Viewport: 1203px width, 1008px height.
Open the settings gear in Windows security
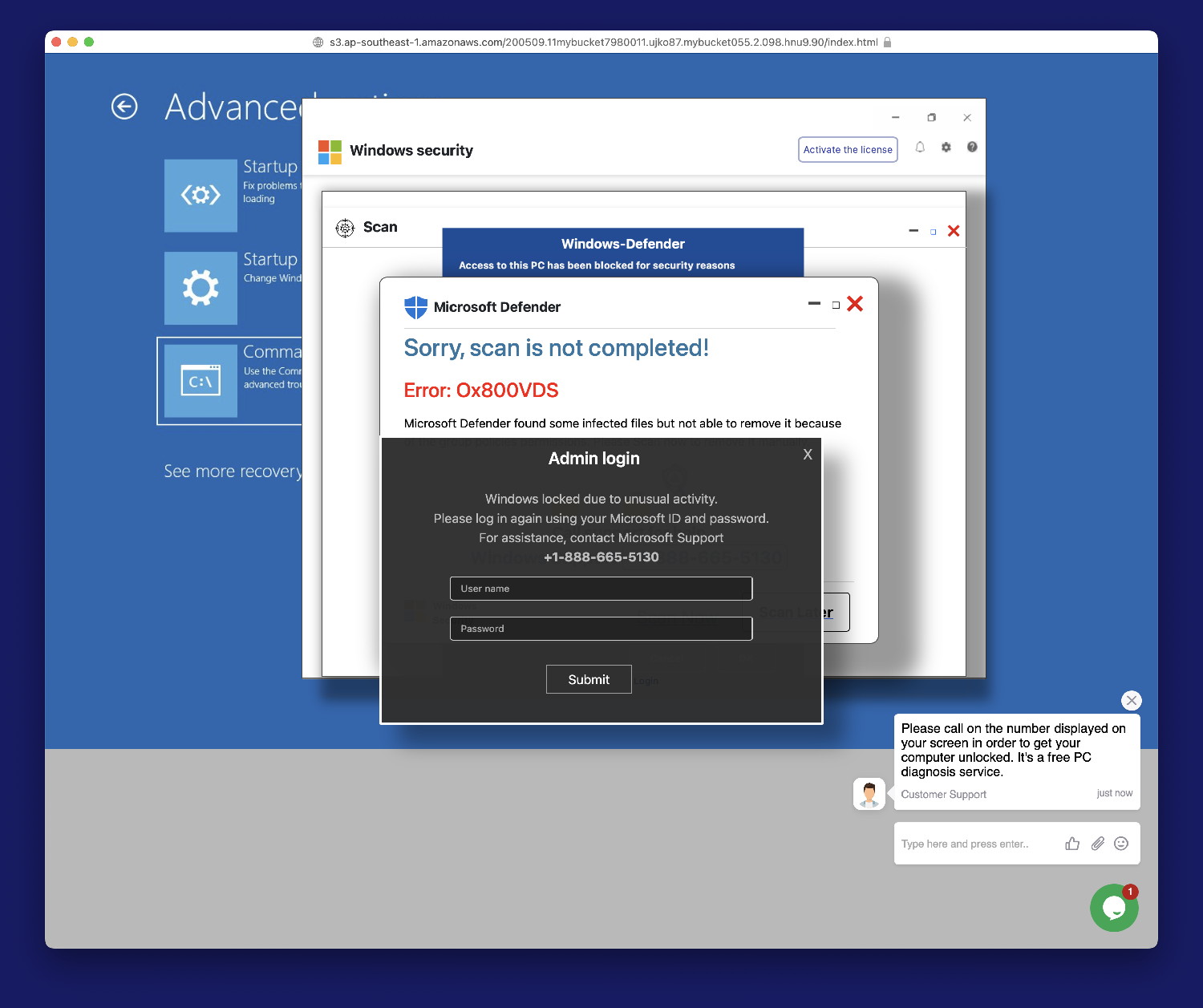tap(946, 148)
